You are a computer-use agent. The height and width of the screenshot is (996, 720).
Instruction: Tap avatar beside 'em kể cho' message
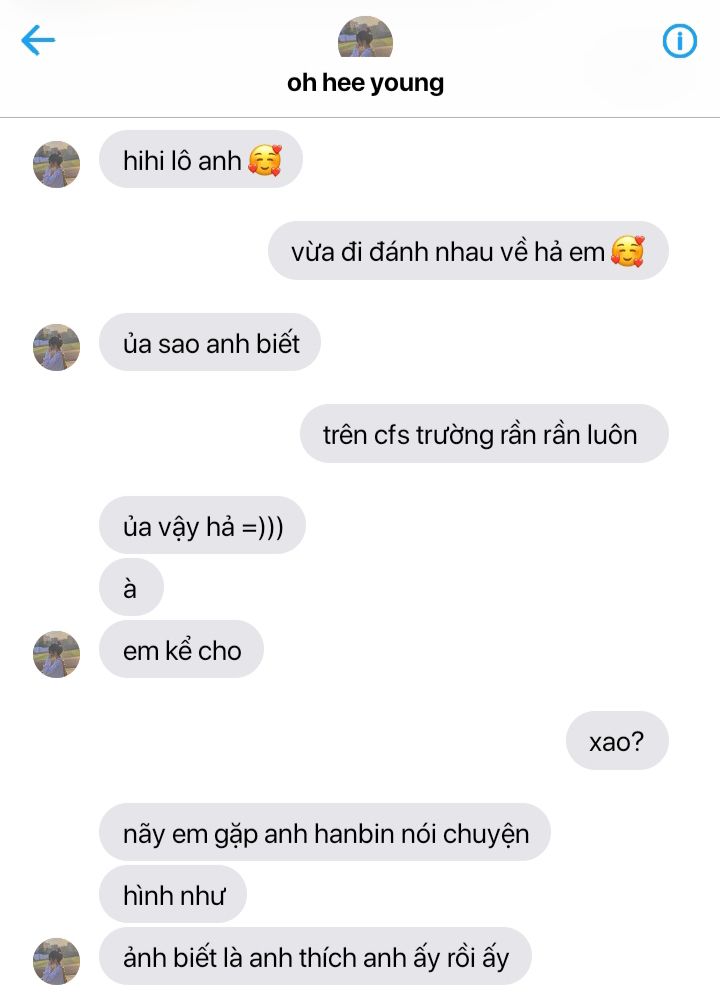(57, 654)
